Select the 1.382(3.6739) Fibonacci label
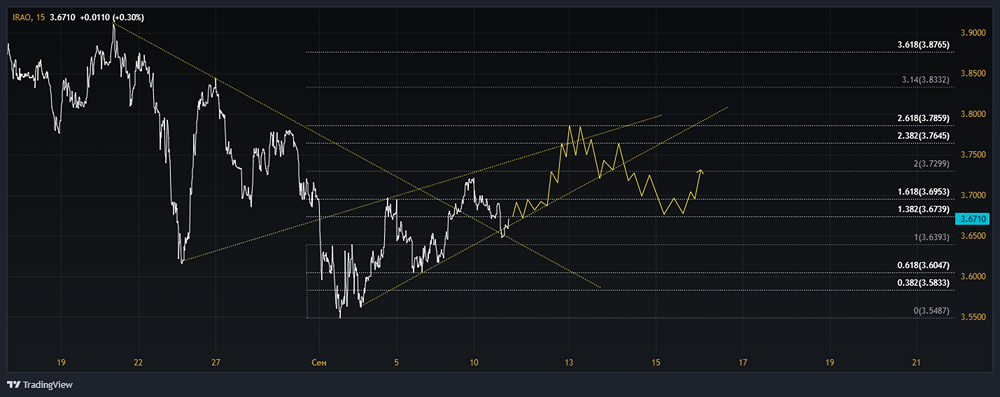This screenshot has height=397, width=1000. pyautogui.click(x=923, y=209)
